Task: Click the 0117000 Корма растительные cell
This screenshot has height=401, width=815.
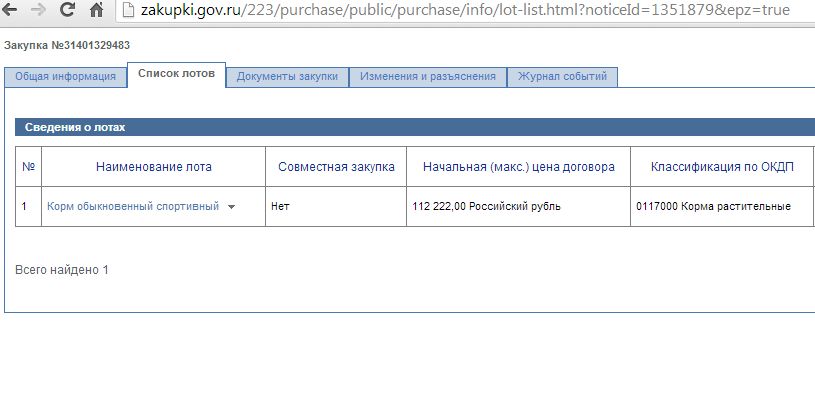Action: coord(713,206)
